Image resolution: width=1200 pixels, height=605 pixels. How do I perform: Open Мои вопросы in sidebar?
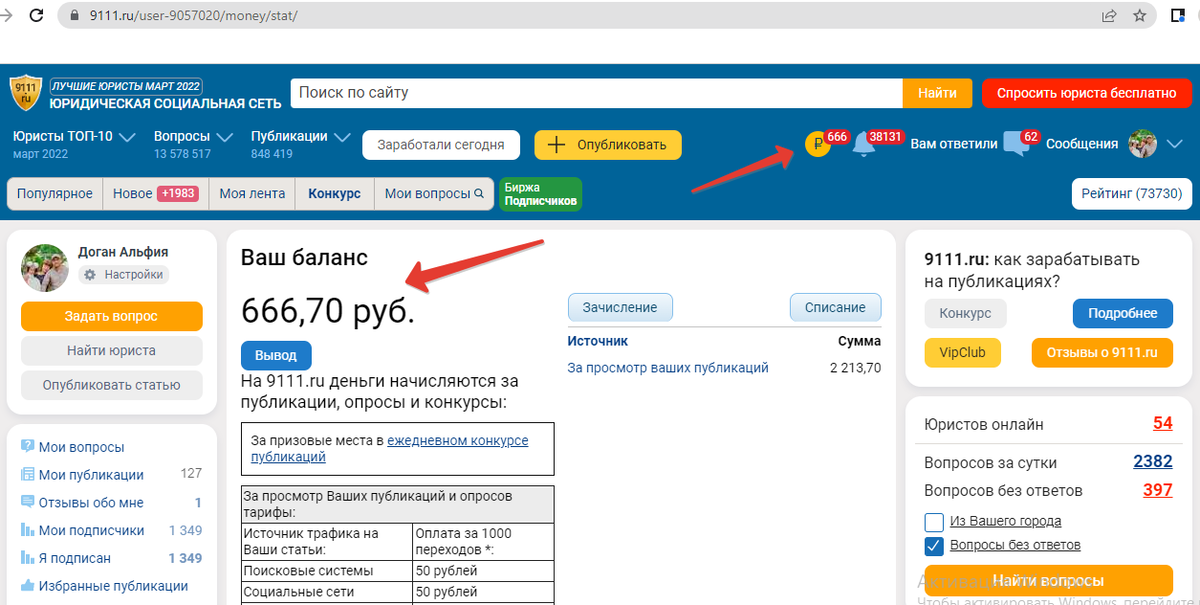(81, 447)
